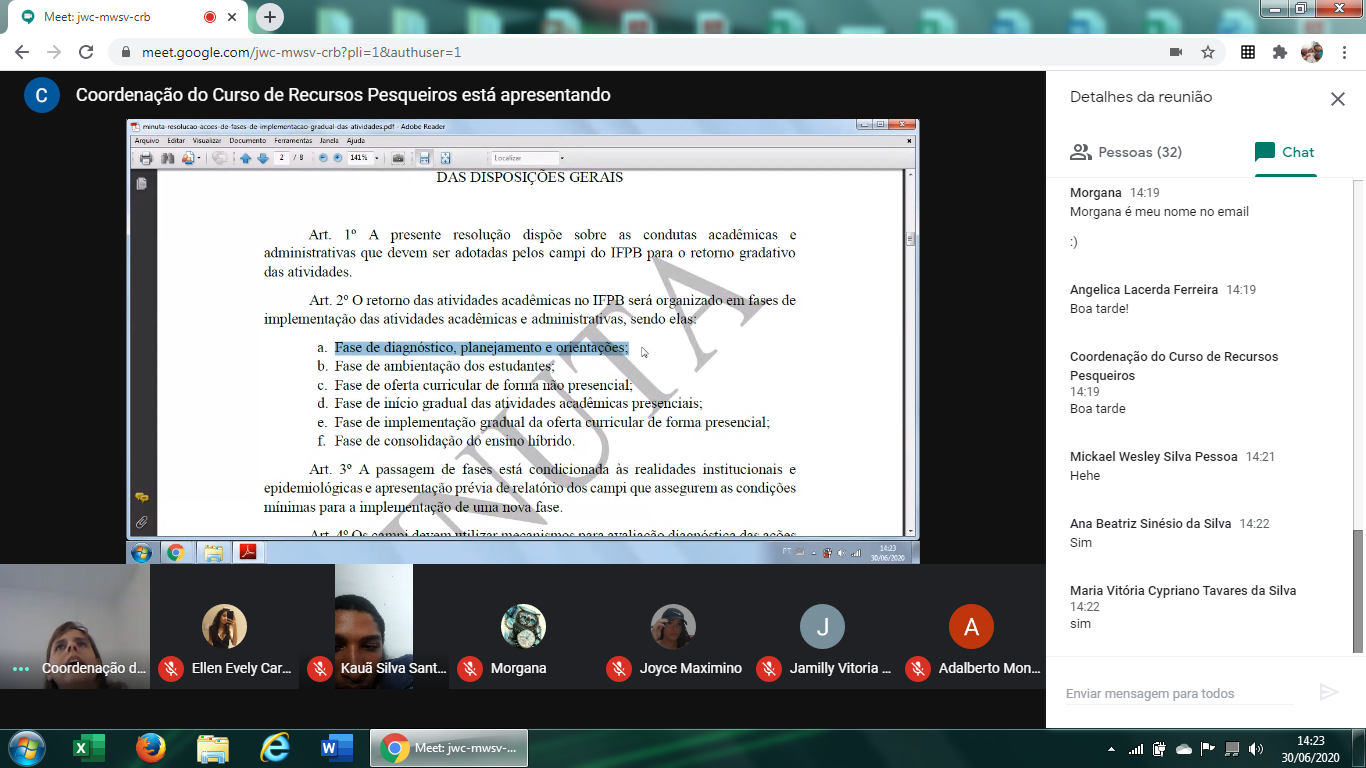Open the 141% zoom level dropdown
Viewport: 1366px width, 768px height.
[x=377, y=158]
